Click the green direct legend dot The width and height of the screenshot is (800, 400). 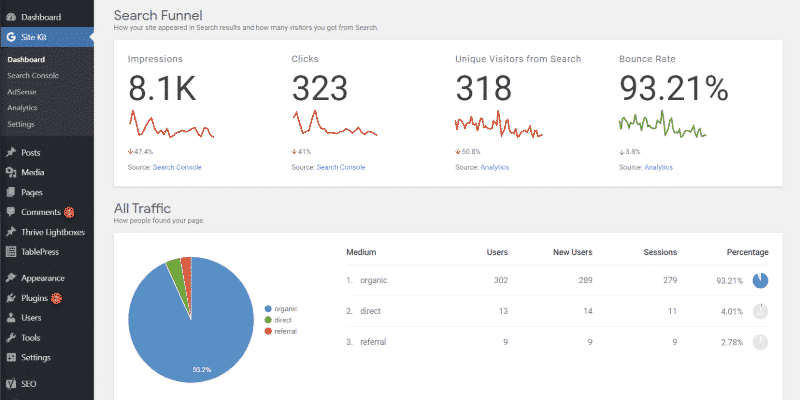click(x=268, y=320)
